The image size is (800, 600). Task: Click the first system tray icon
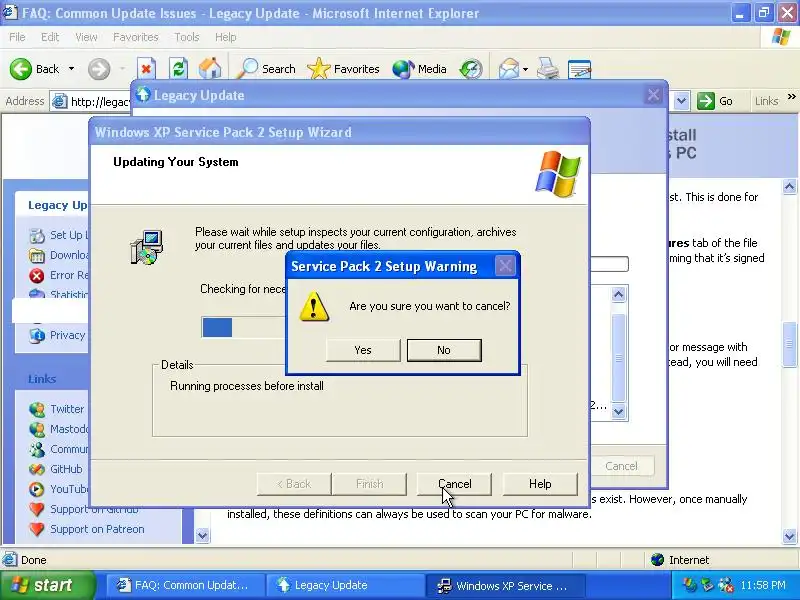click(x=689, y=585)
